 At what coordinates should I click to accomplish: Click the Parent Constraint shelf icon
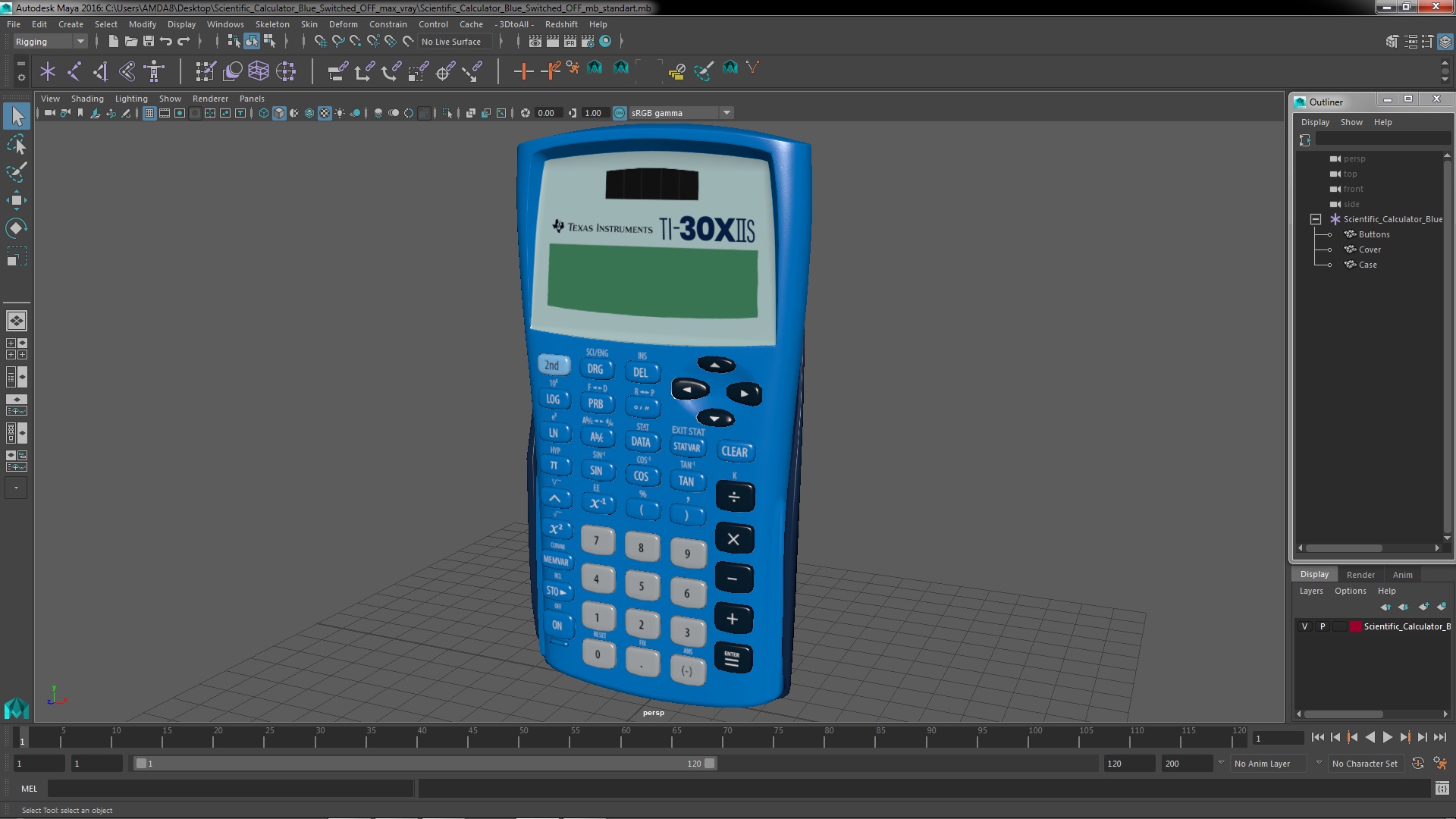click(338, 71)
